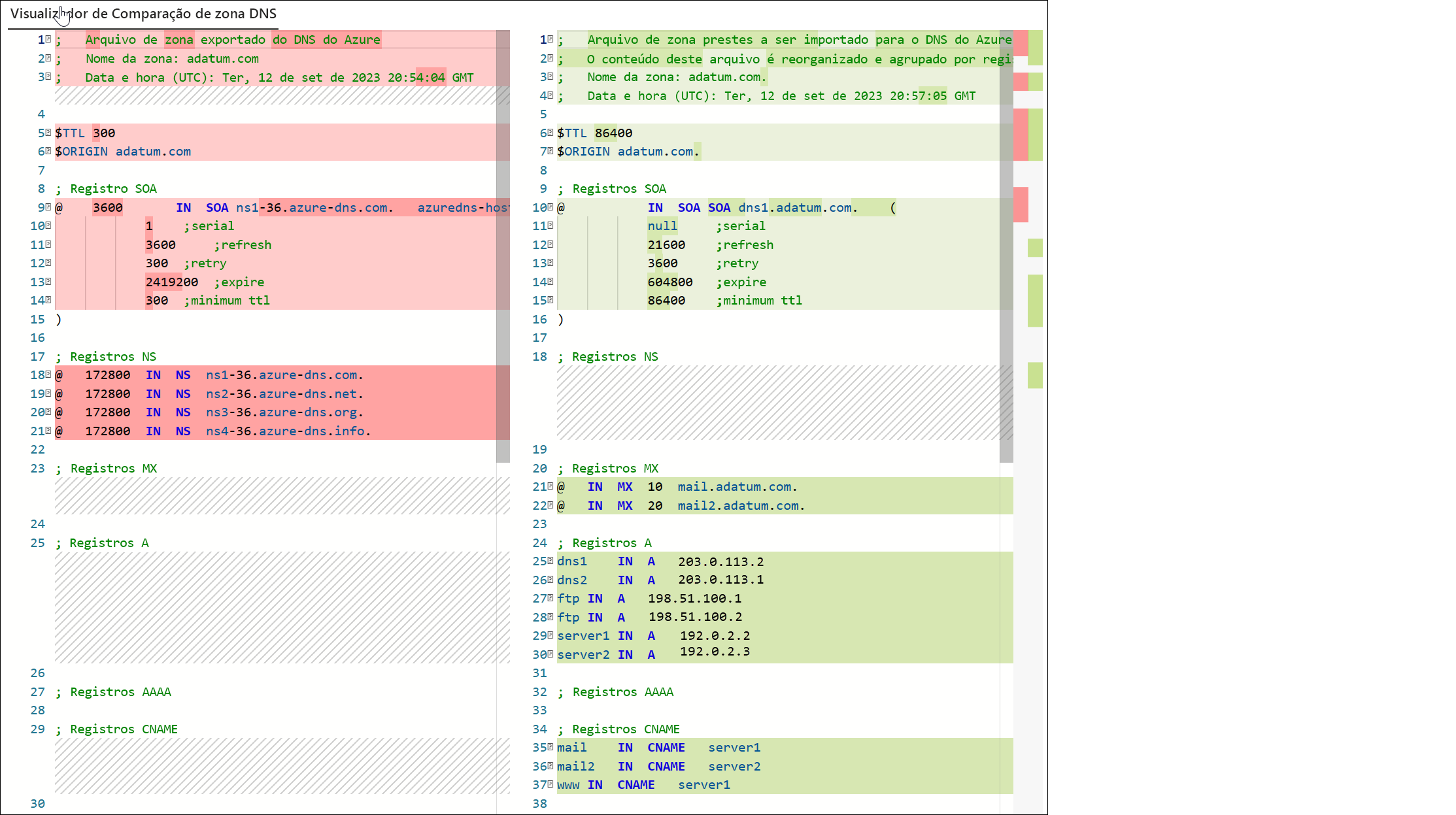Click the green diff marker at line 7
The image size is (1456, 815).
coord(1031,151)
